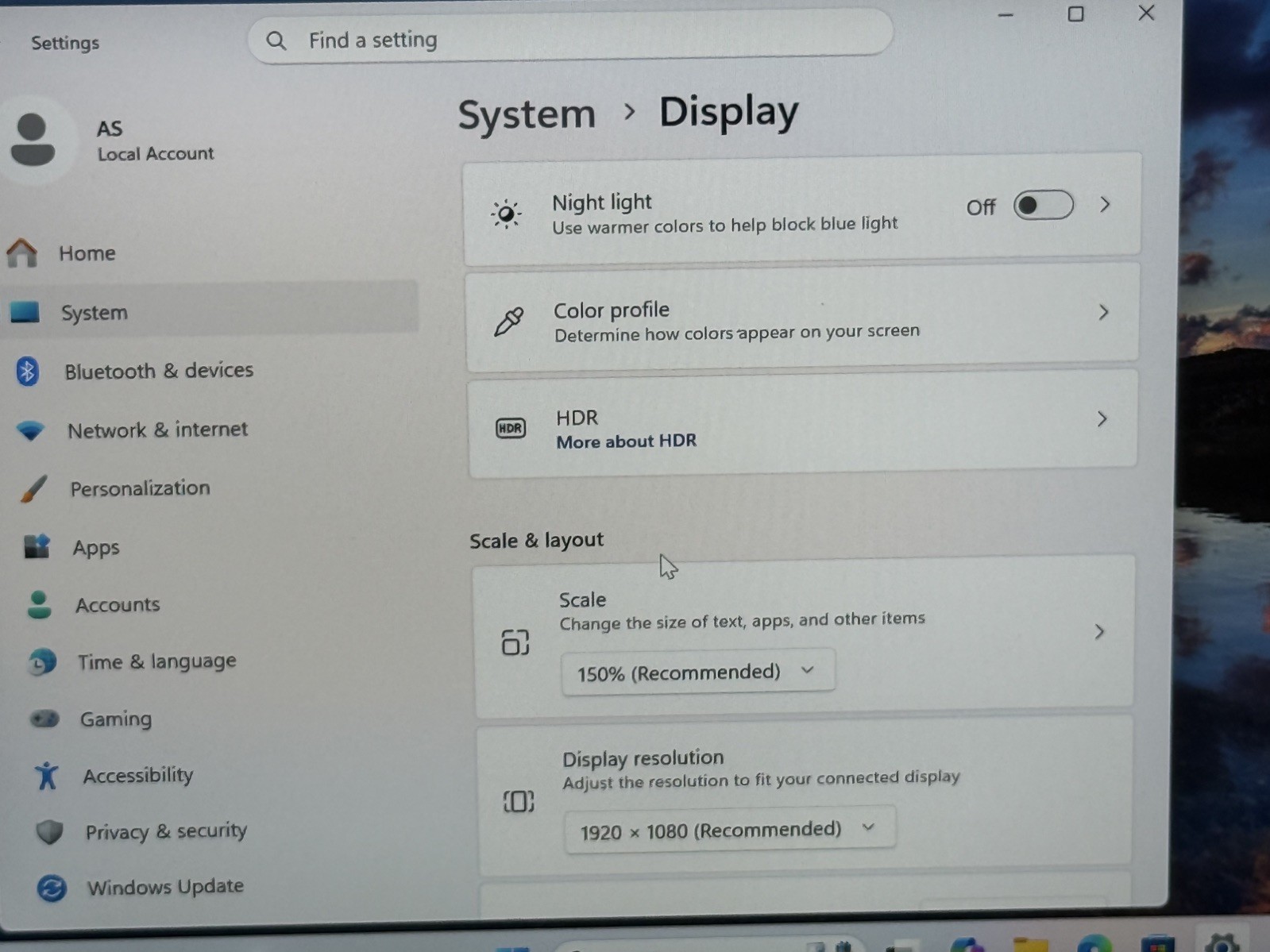Click the HDR badge icon
This screenshot has height=952, width=1270.
(510, 429)
